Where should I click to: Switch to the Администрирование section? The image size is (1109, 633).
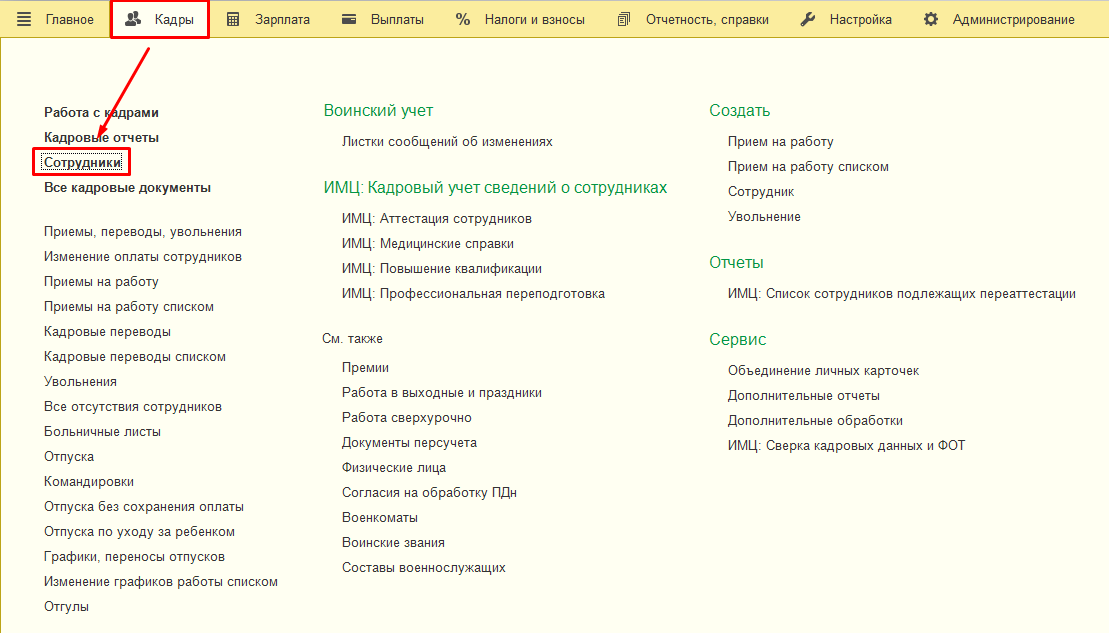(1013, 20)
